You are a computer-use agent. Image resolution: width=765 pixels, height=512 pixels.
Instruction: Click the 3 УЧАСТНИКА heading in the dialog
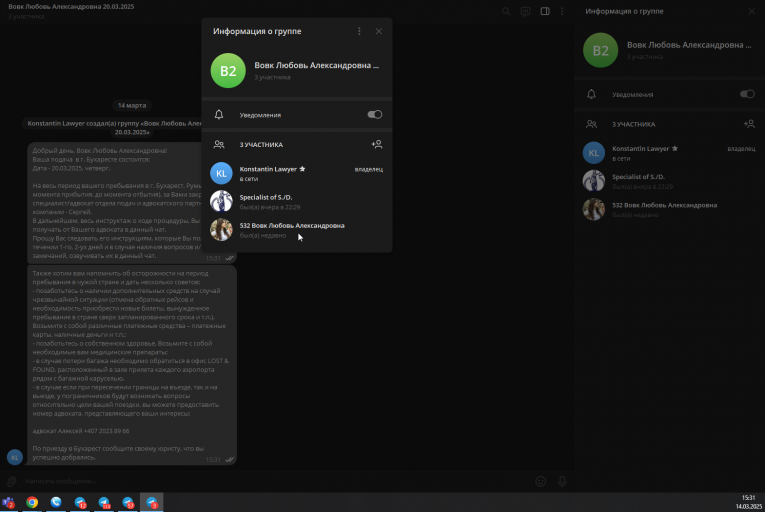(x=261, y=145)
